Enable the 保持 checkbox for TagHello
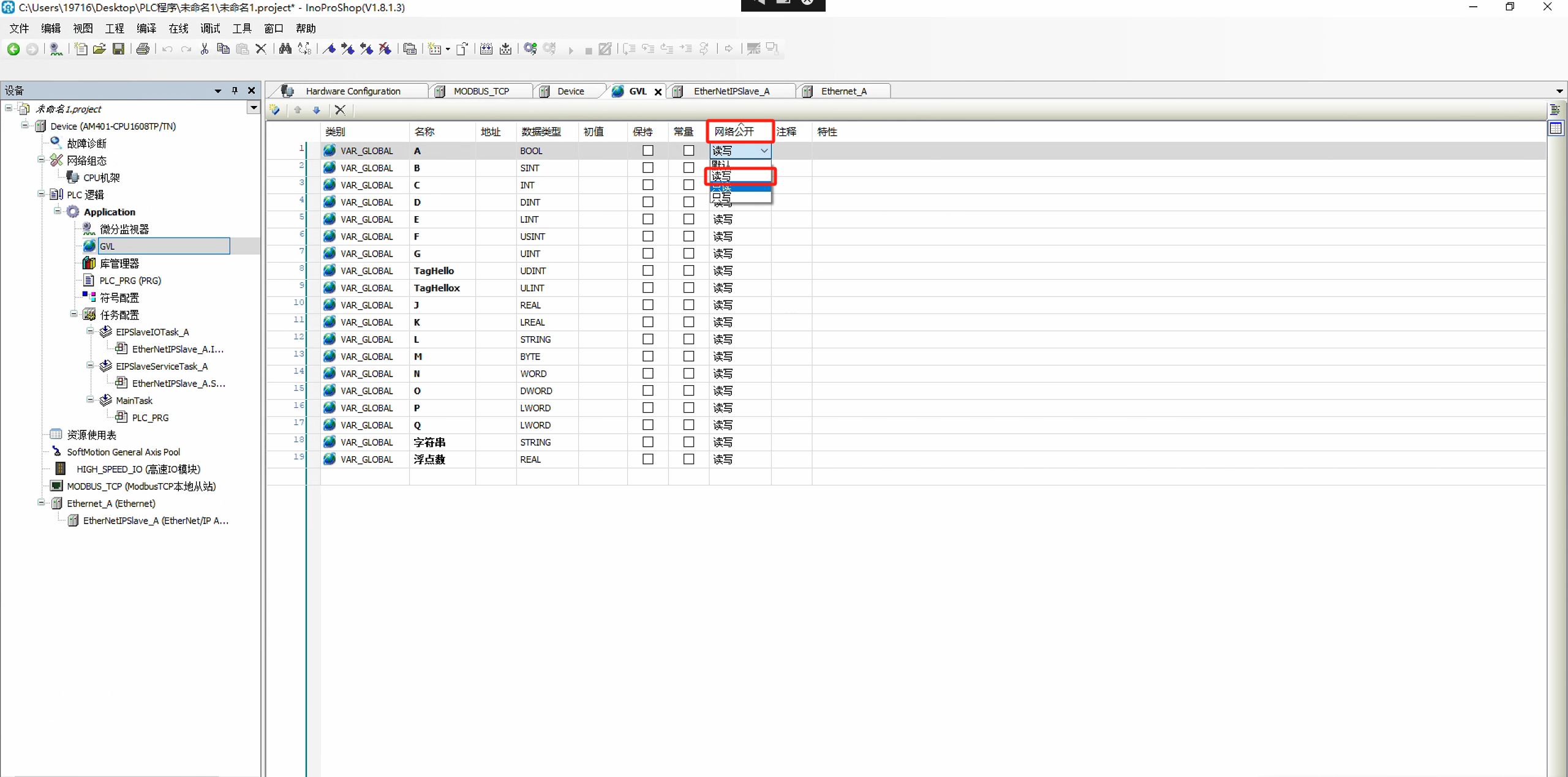 coord(647,271)
